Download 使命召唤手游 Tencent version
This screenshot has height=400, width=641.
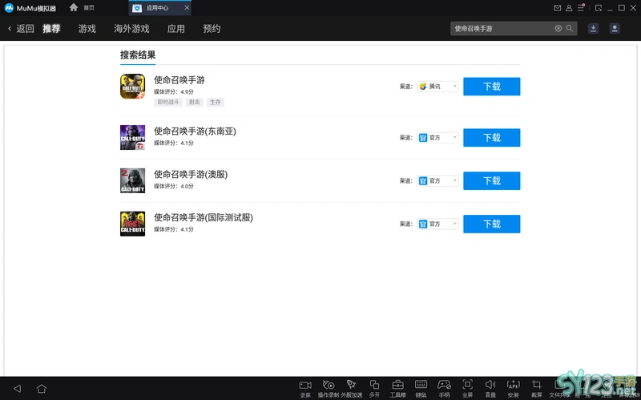pyautogui.click(x=492, y=86)
